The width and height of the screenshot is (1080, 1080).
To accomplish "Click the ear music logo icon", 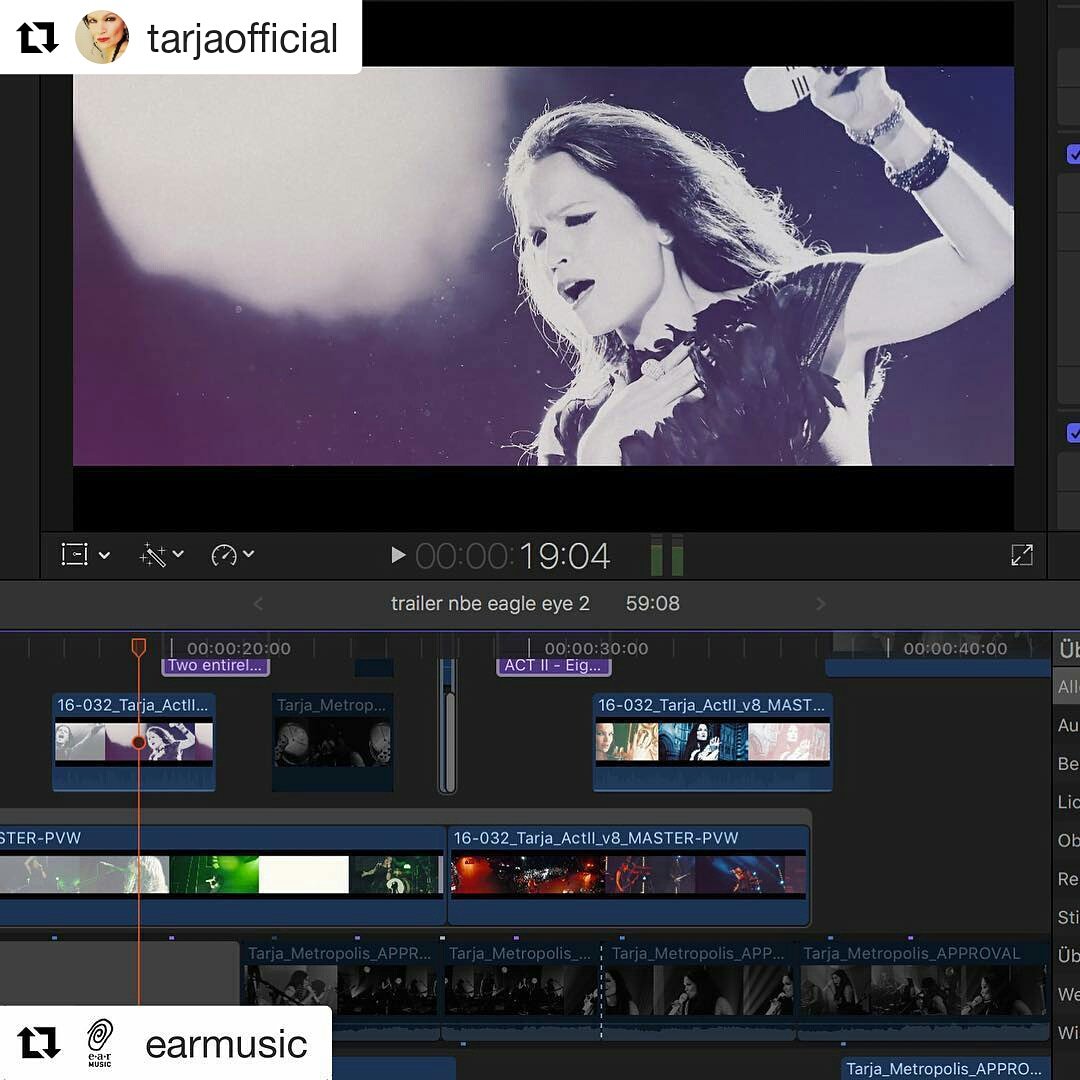I will click(x=100, y=1043).
